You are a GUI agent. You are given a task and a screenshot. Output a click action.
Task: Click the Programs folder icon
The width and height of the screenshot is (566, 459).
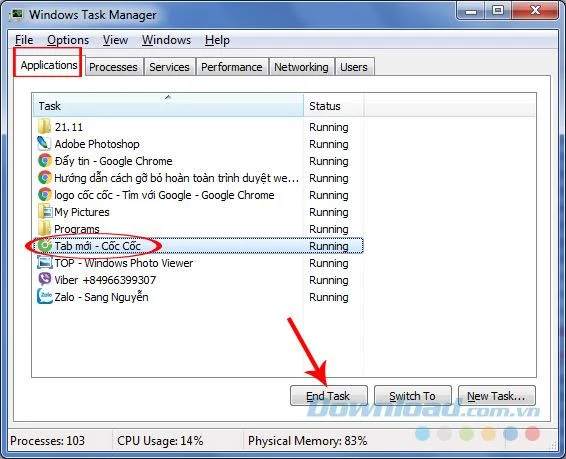(44, 228)
